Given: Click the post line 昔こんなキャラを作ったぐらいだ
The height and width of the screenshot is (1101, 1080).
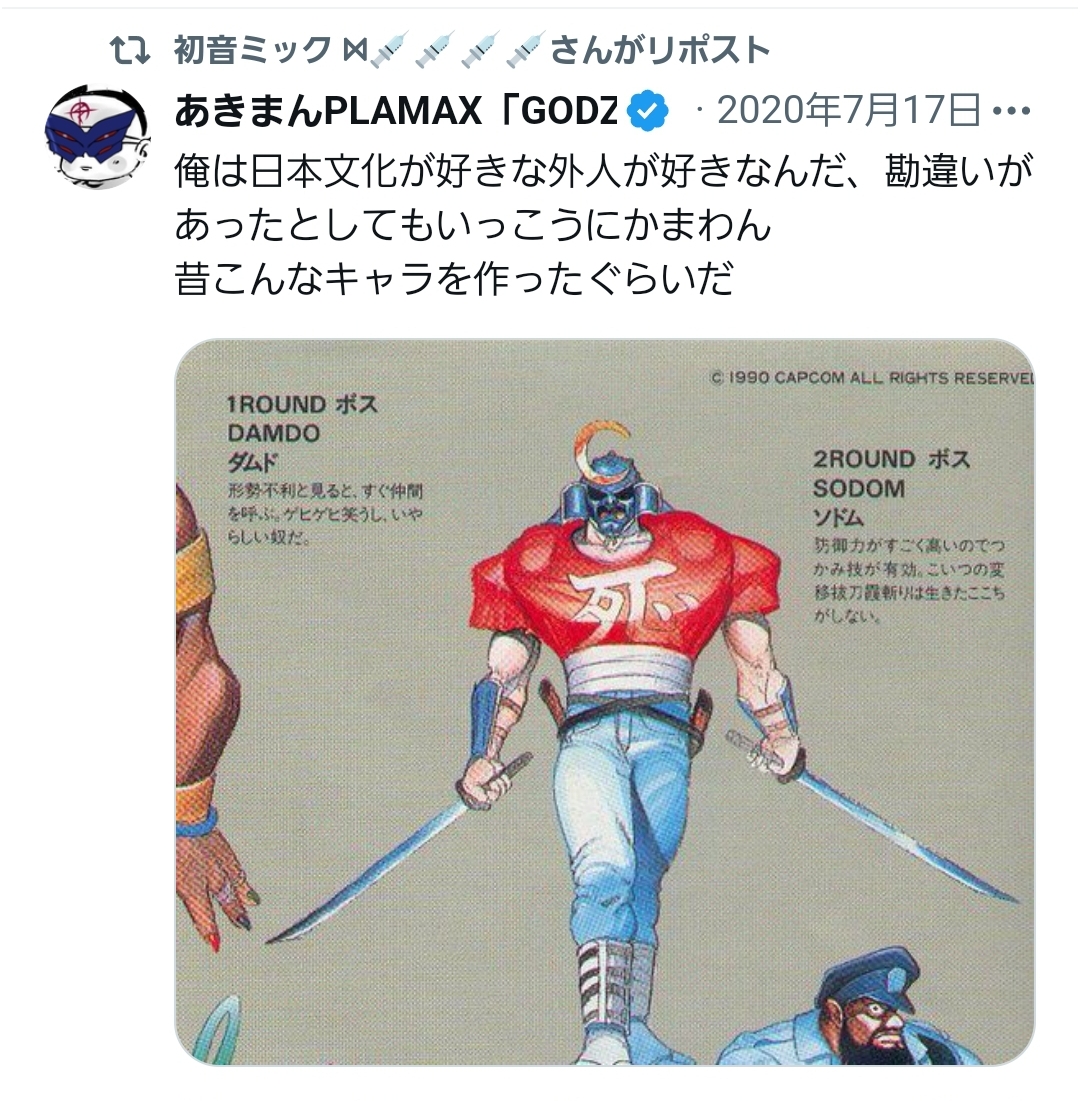Looking at the screenshot, I should click(x=454, y=279).
